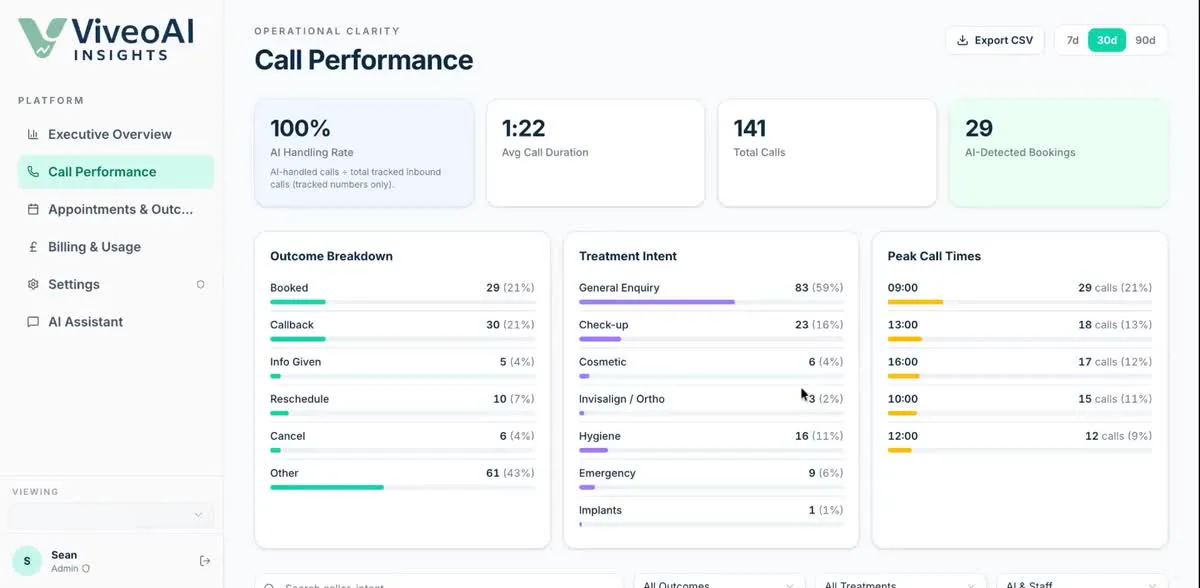Click the Hygiene treatment label
The height and width of the screenshot is (588, 1200).
click(x=600, y=436)
